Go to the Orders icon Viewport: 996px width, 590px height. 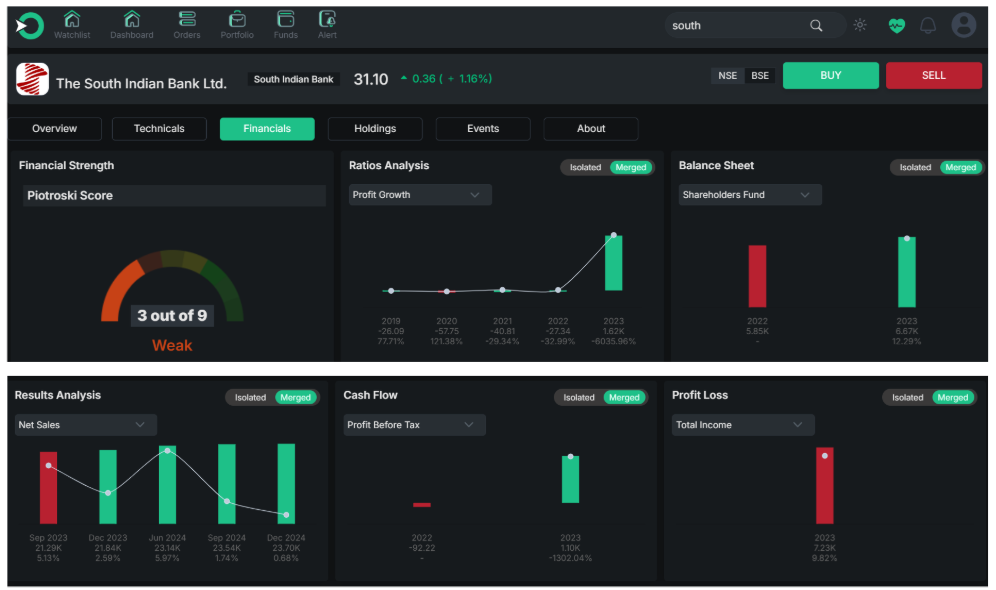186,20
